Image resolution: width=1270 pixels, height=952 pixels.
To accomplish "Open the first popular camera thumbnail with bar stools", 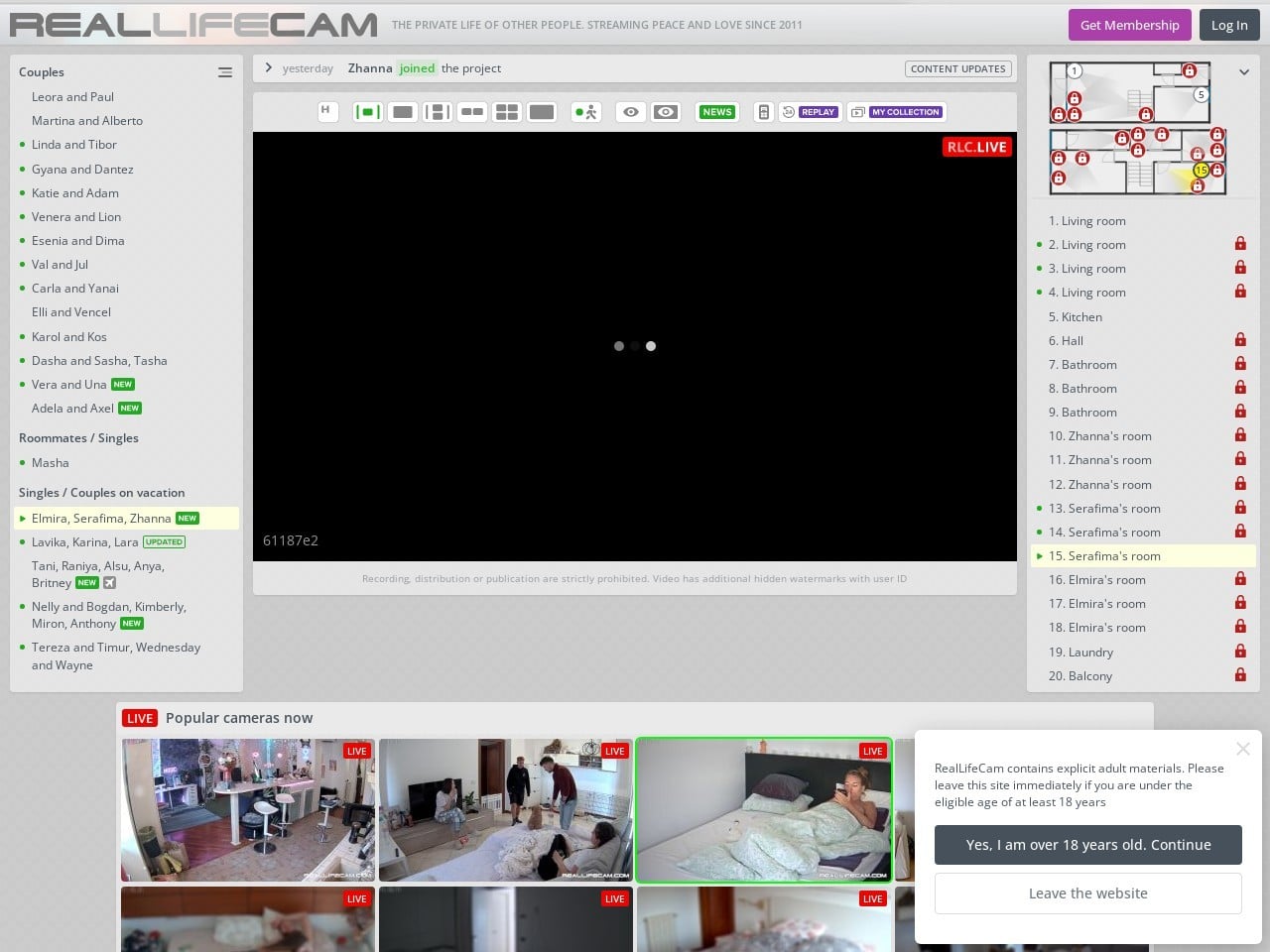I will pos(248,810).
